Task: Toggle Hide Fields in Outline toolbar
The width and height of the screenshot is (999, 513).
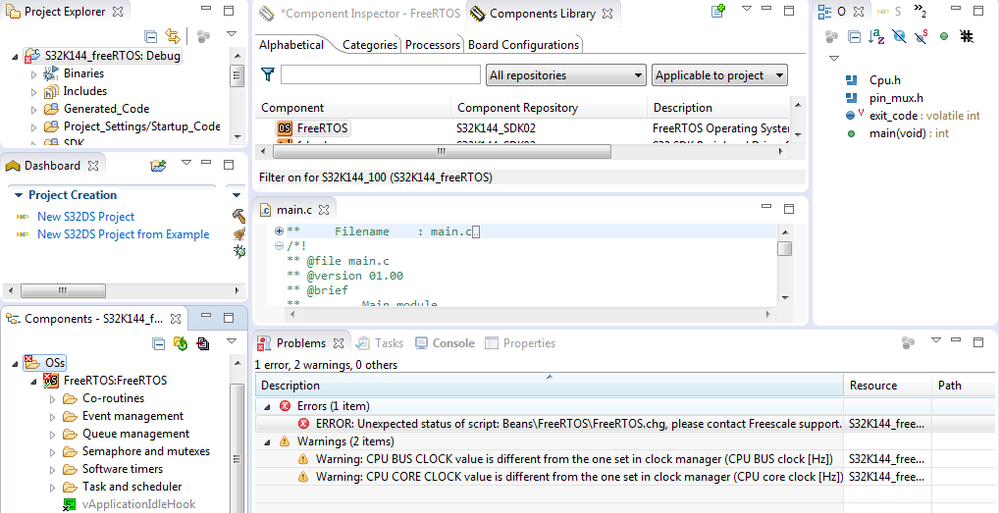Action: pos(899,36)
